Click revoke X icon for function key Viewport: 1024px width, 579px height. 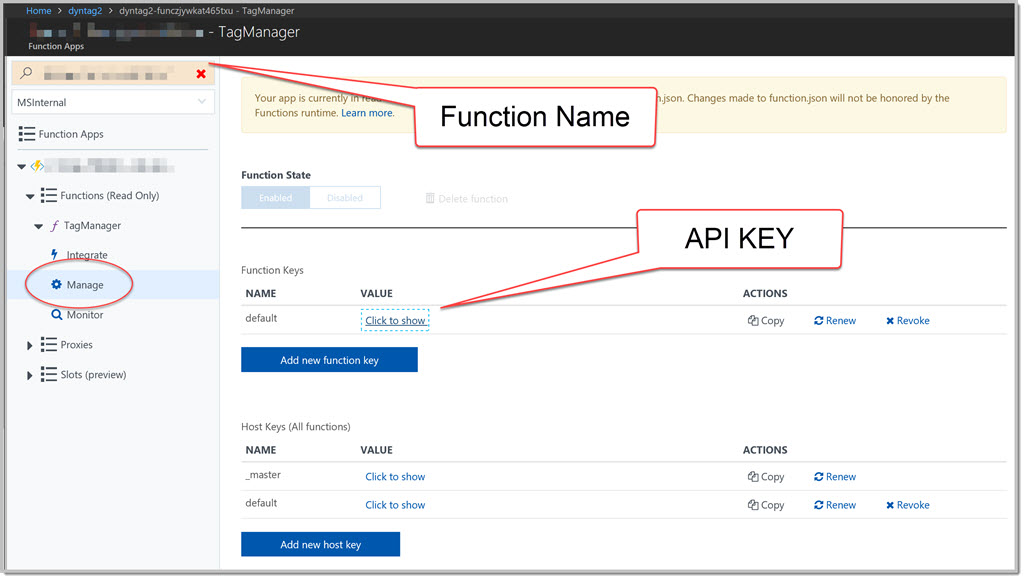(889, 321)
